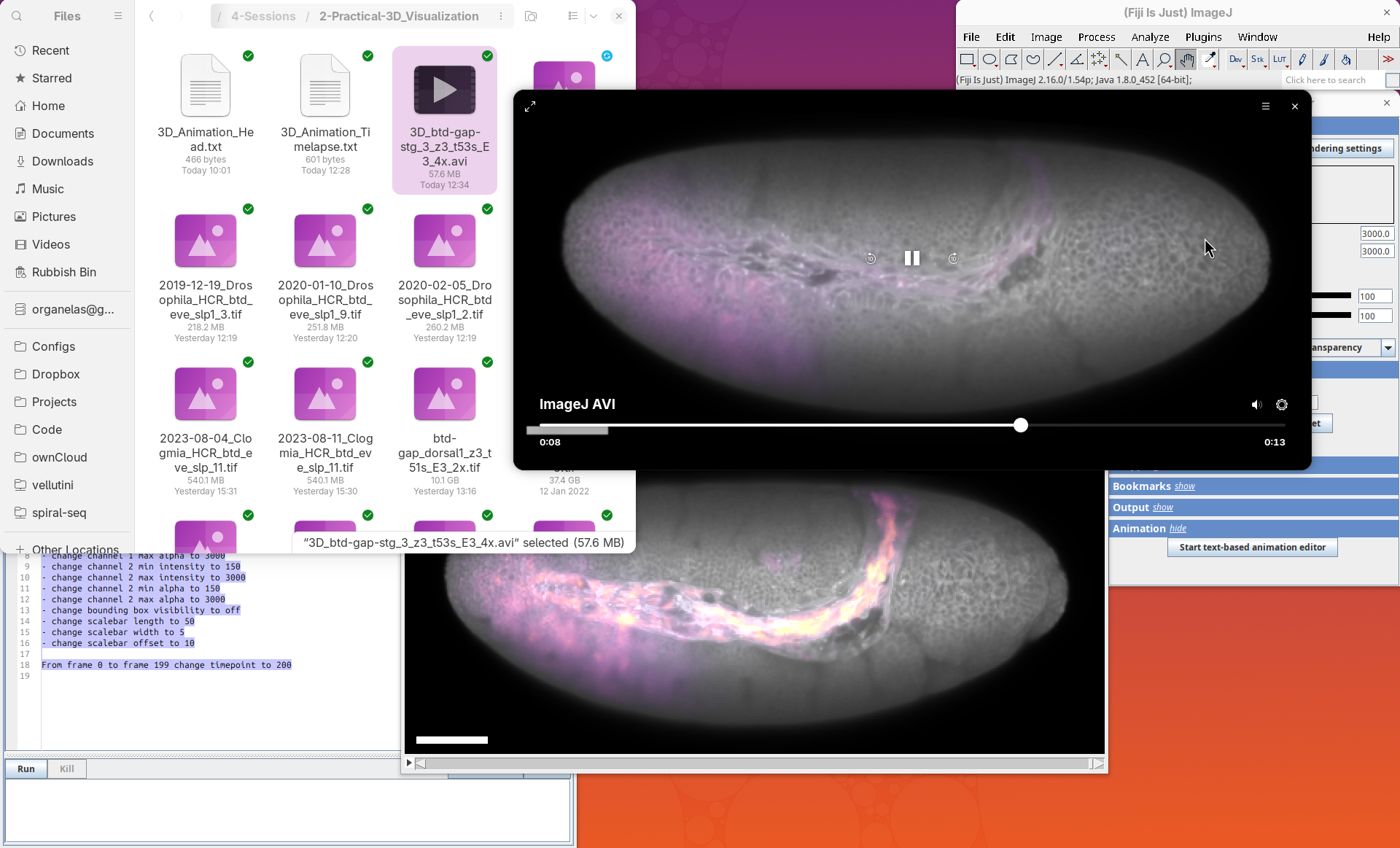
Task: Select the Rectangle selection tool
Action: coord(967,60)
